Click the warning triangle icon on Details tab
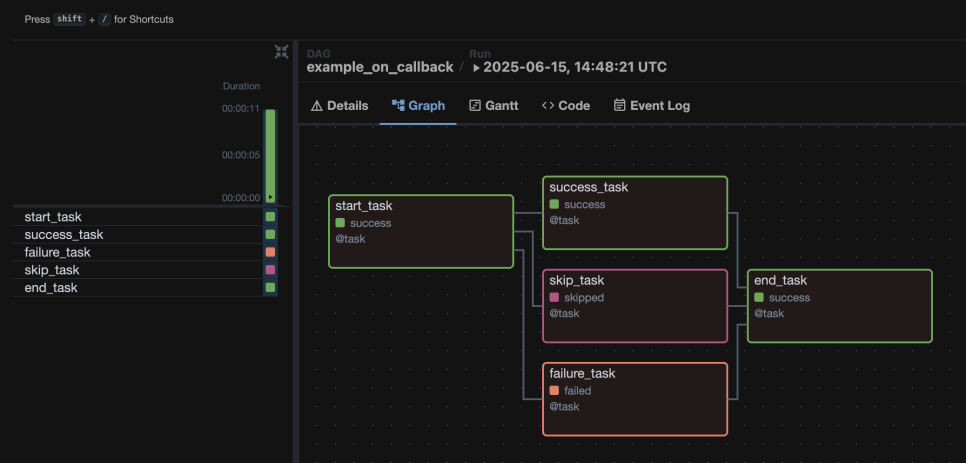The image size is (966, 463). [x=317, y=106]
